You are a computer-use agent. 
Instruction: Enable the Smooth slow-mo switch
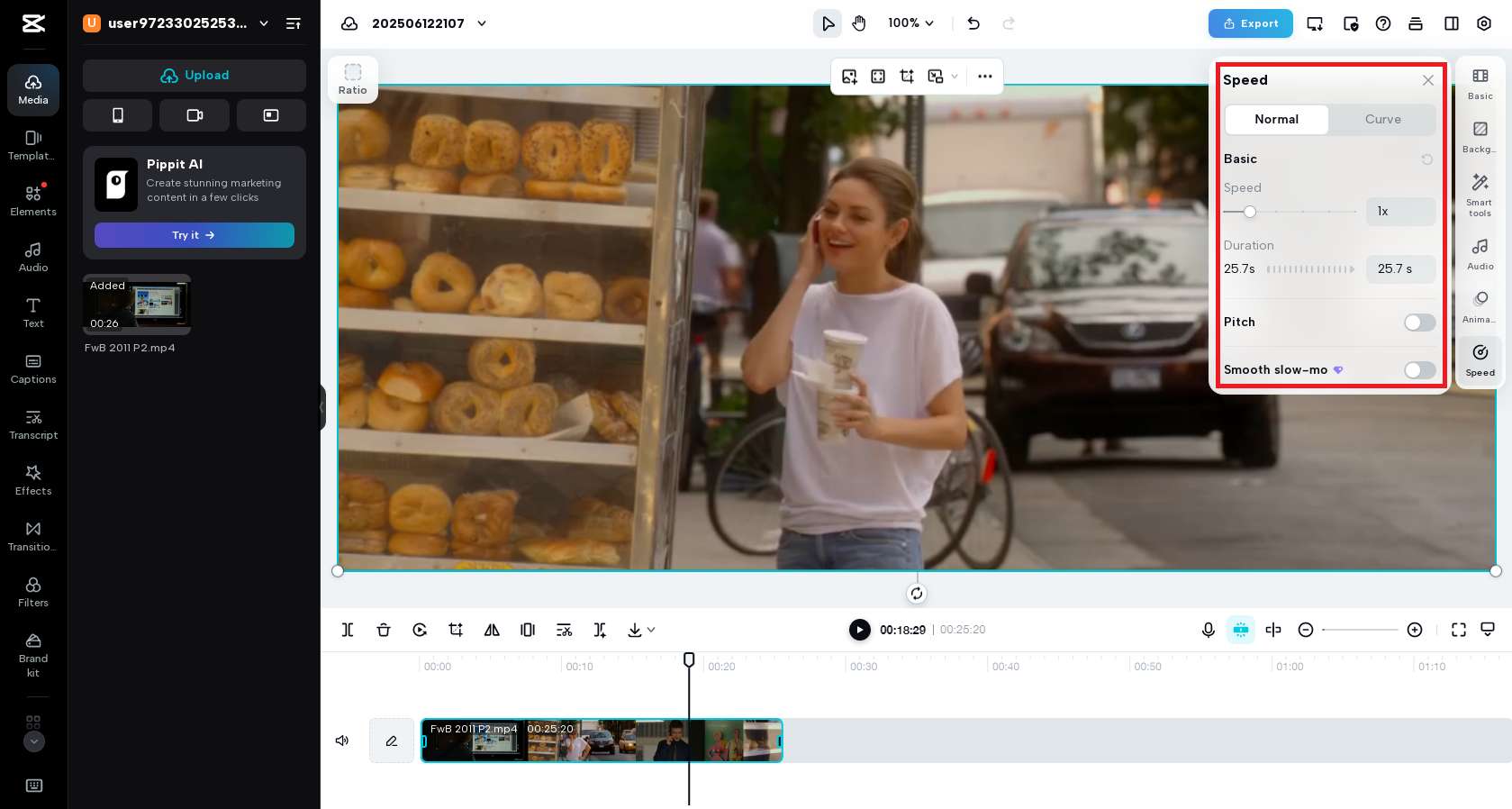(1419, 370)
